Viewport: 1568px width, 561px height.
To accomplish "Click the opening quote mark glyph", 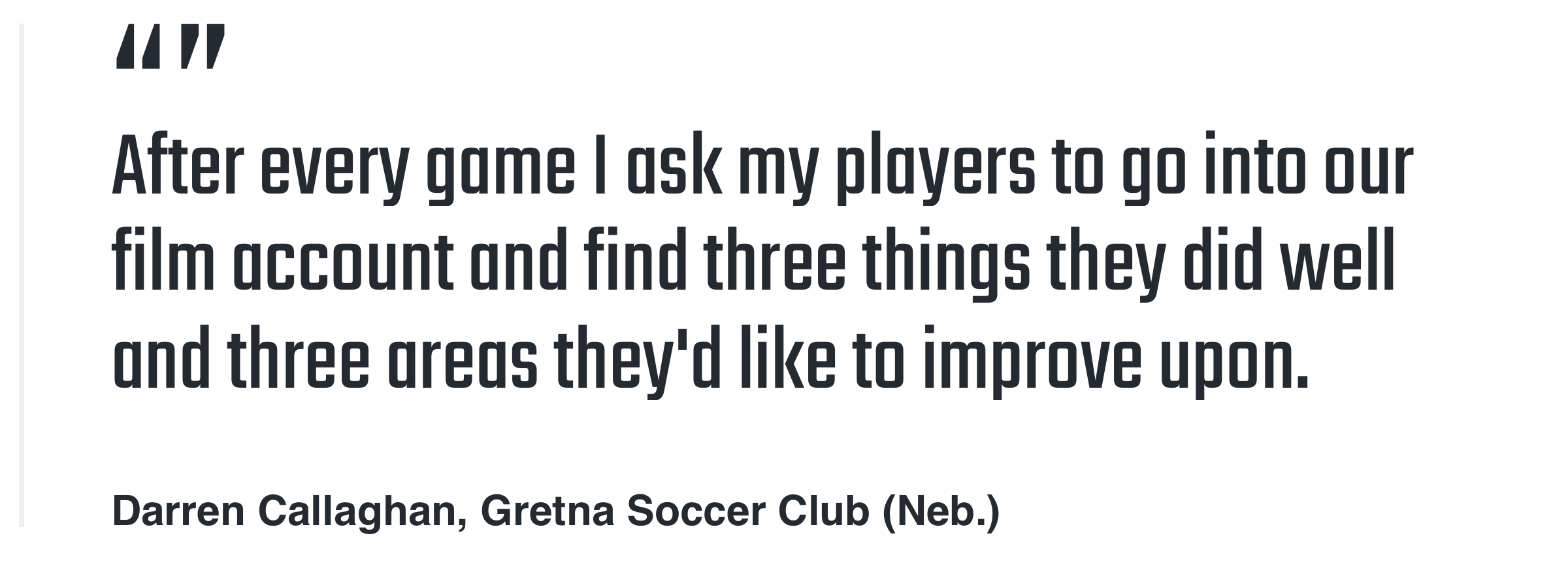I will [139, 46].
